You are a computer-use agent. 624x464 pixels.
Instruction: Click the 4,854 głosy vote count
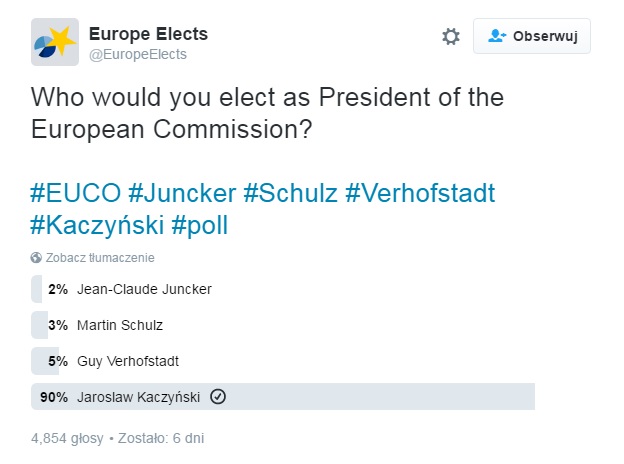(x=67, y=438)
